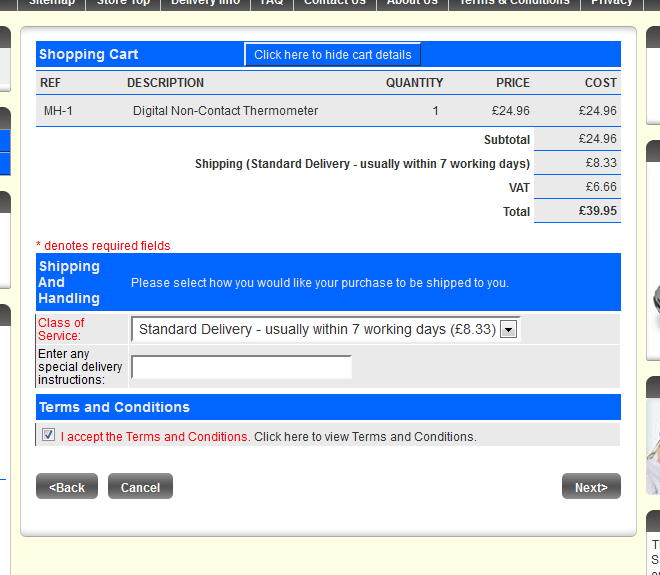Open the Contact Us navigation item

pyautogui.click(x=334, y=3)
